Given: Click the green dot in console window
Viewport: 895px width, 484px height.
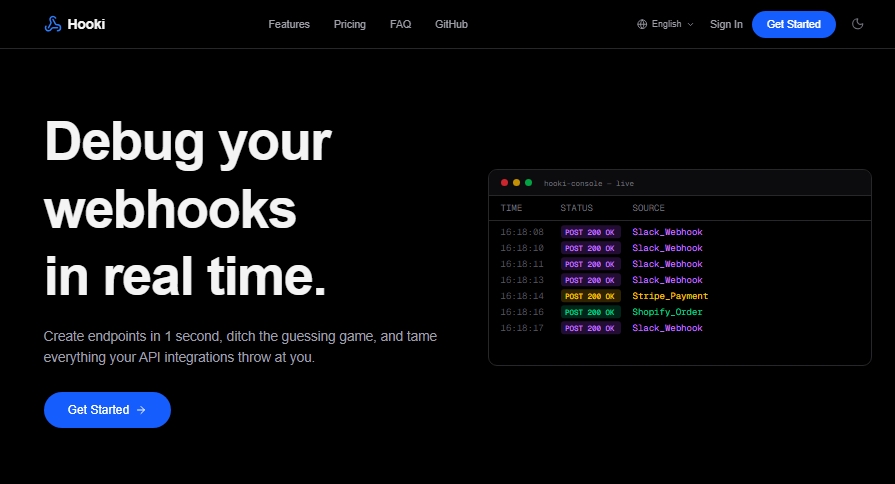Looking at the screenshot, I should point(529,183).
